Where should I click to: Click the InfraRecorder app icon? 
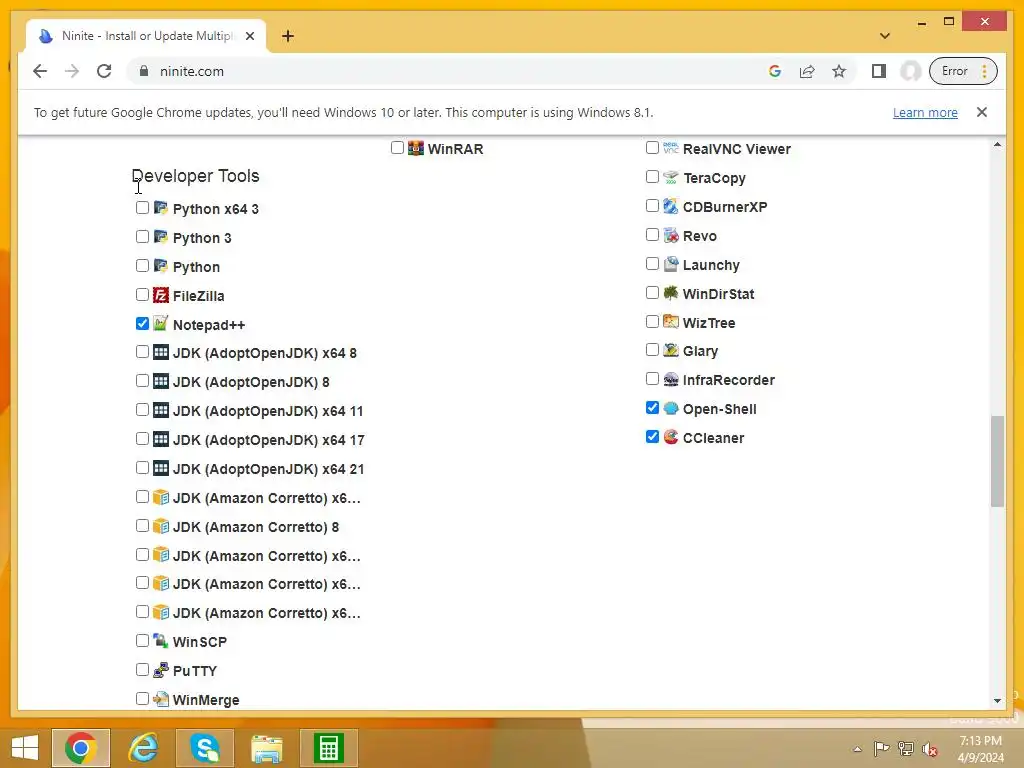pyautogui.click(x=671, y=379)
